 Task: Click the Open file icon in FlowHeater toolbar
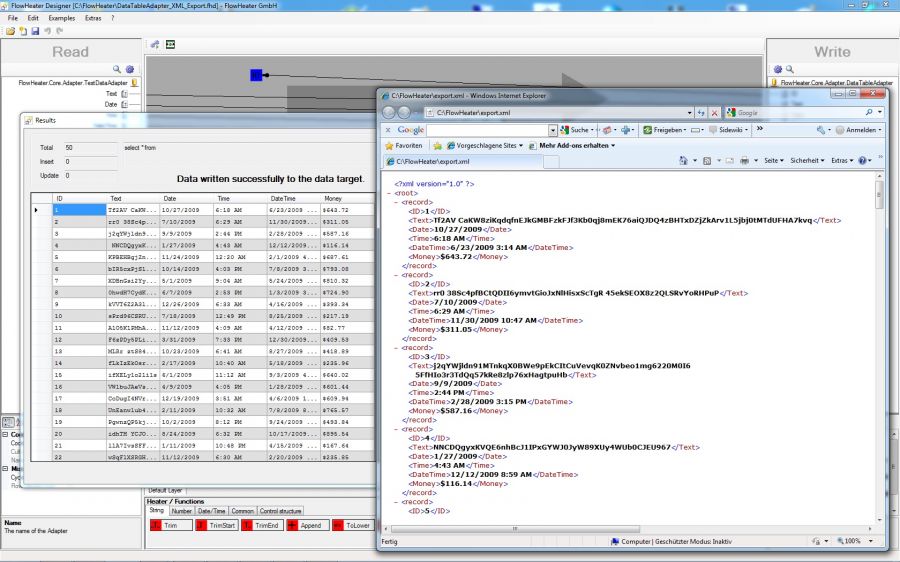pyautogui.click(x=10, y=31)
